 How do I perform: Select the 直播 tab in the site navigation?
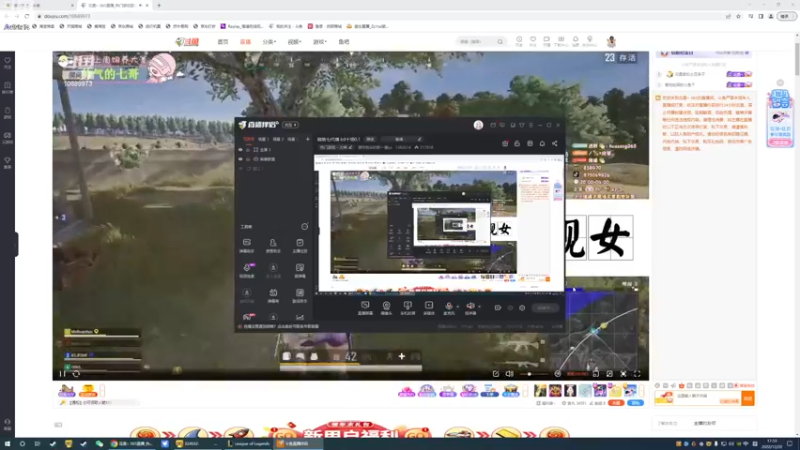[x=245, y=42]
